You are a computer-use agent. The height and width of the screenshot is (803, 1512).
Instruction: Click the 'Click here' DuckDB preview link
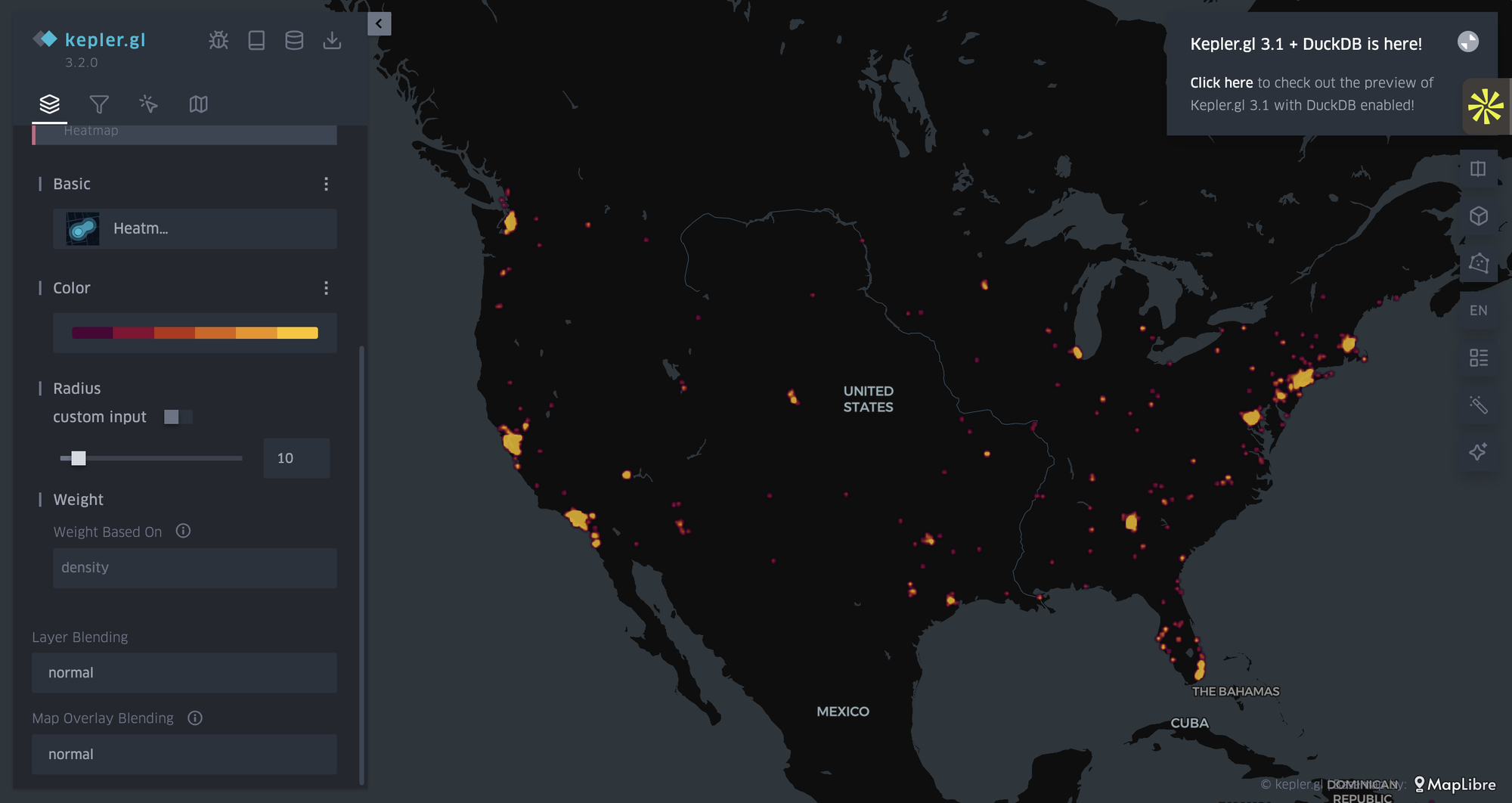1221,83
